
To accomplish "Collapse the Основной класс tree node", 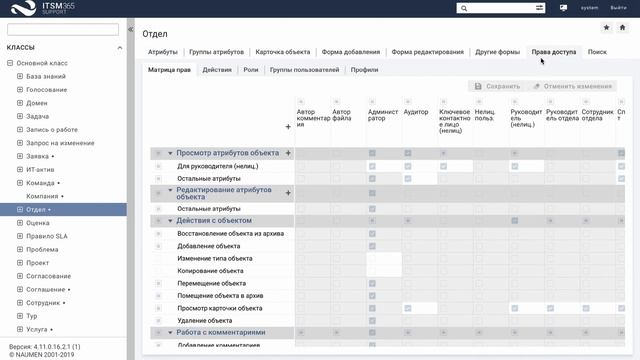I will (x=10, y=63).
